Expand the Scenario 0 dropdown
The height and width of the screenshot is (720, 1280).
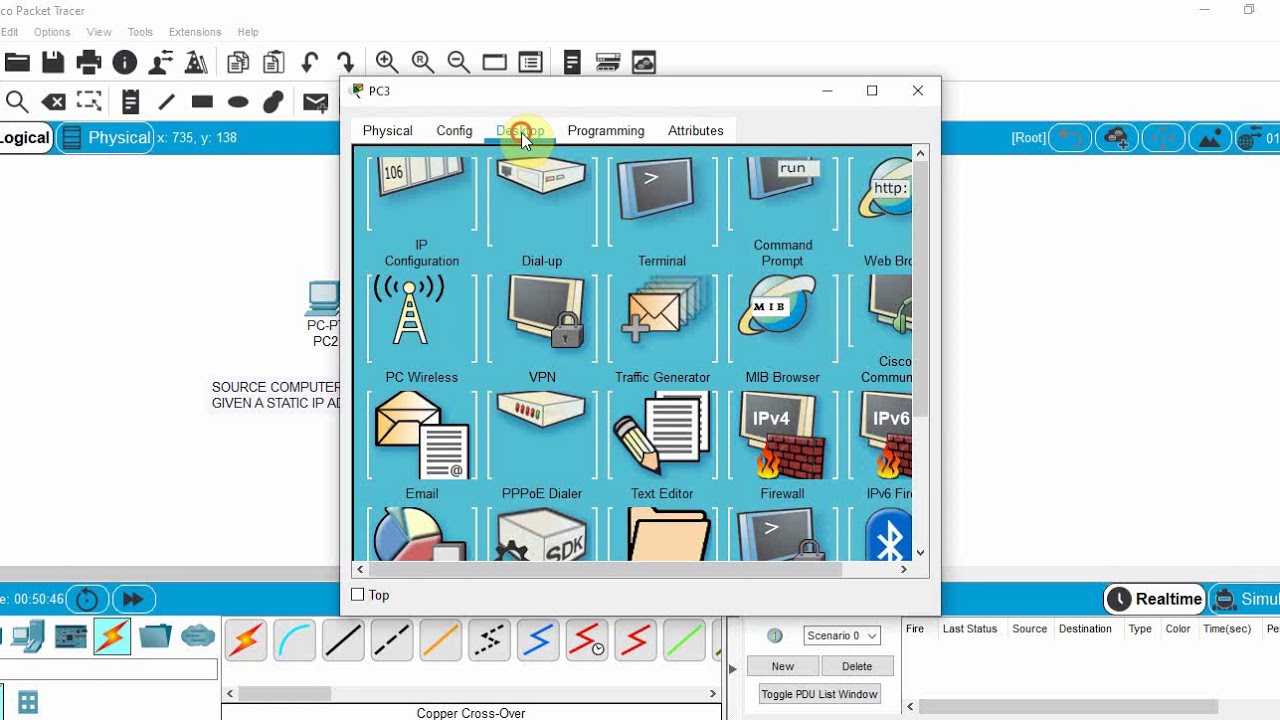coord(842,635)
